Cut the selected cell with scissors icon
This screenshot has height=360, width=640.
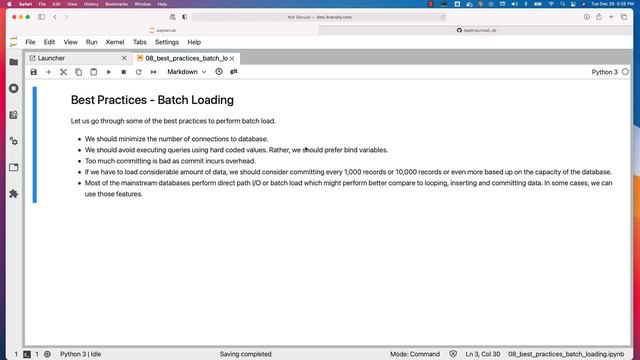[x=63, y=72]
